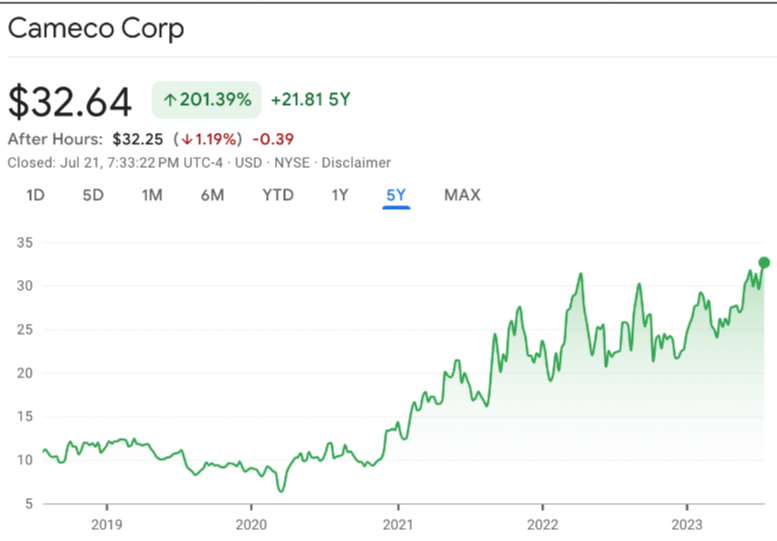
Task: Click the 10 y-axis label
Action: pyautogui.click(x=25, y=460)
